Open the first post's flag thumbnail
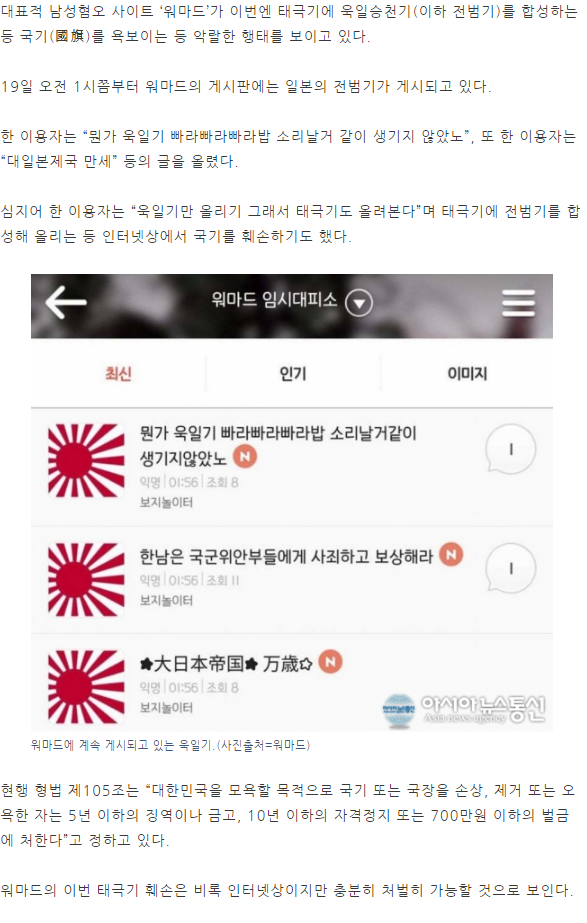Image resolution: width=587 pixels, height=923 pixels. tap(86, 460)
